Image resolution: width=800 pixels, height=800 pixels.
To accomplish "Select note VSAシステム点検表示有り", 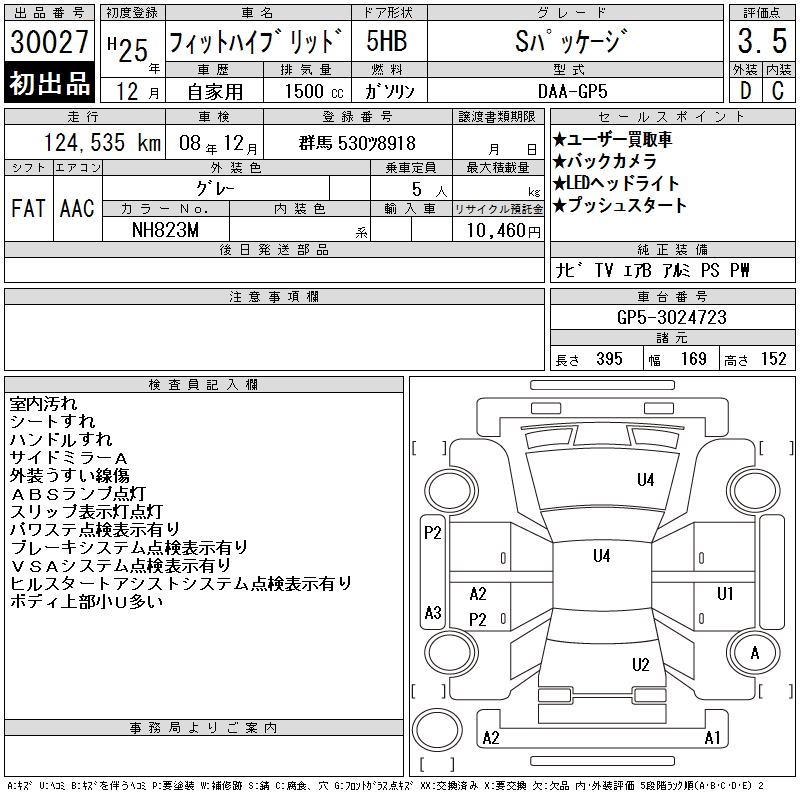I will point(120,565).
